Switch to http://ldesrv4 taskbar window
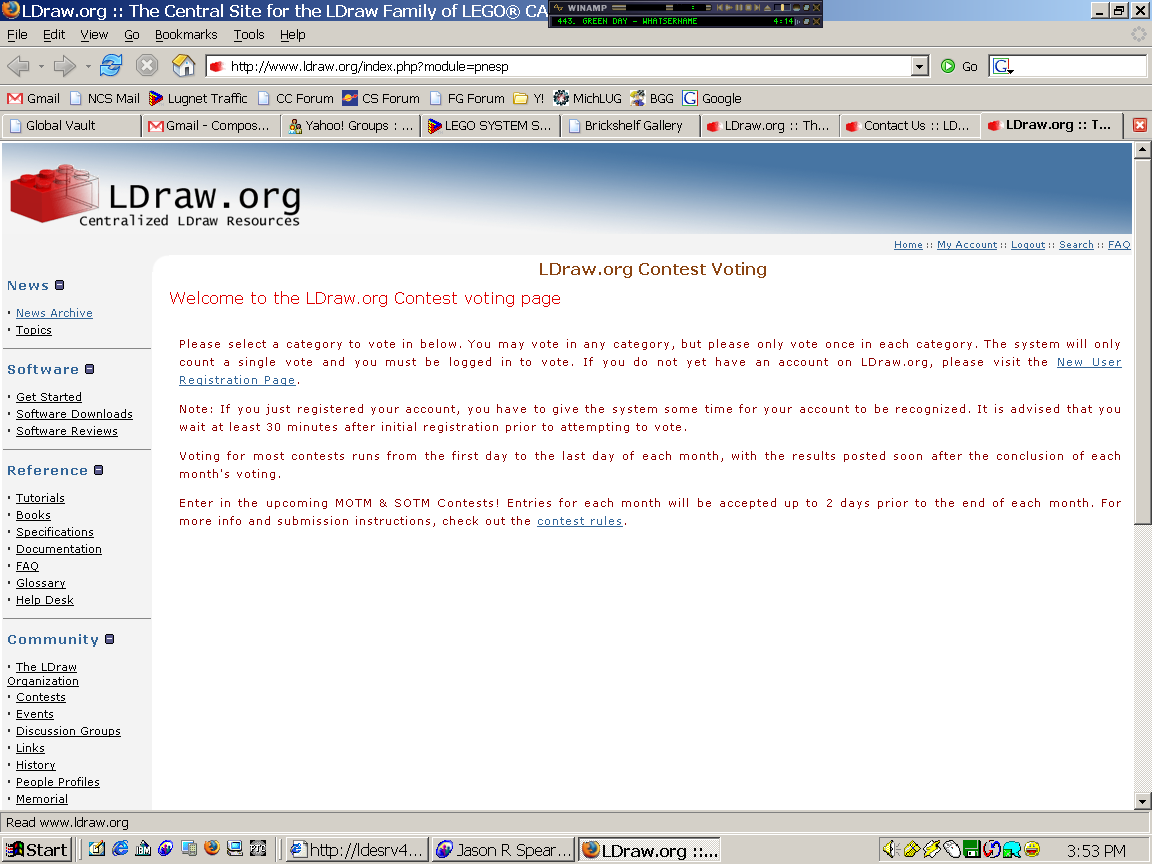Viewport: 1152px width, 864px height. coord(357,849)
